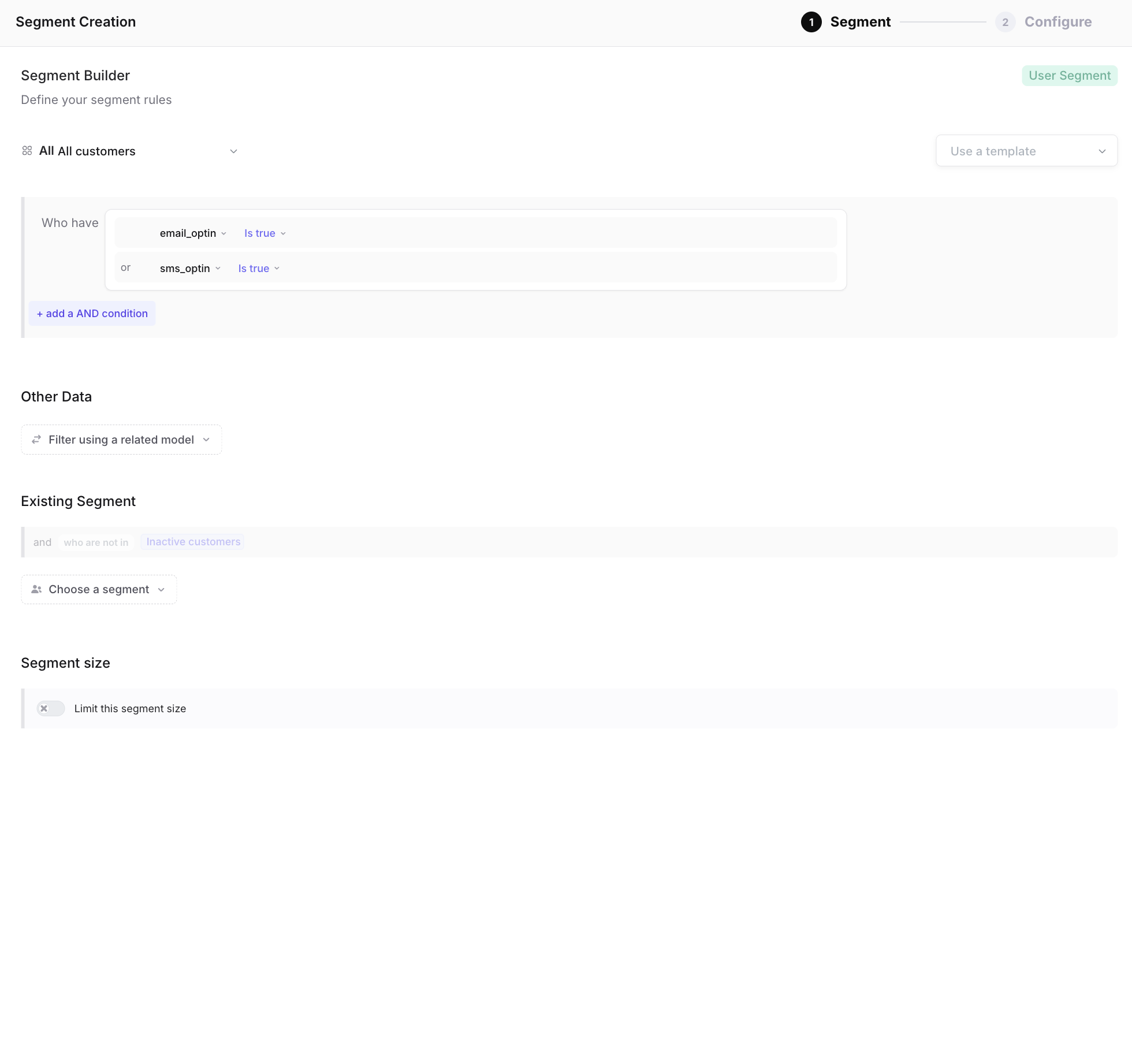
Task: Click the 'and' label in Existing Segment row
Action: [x=42, y=542]
